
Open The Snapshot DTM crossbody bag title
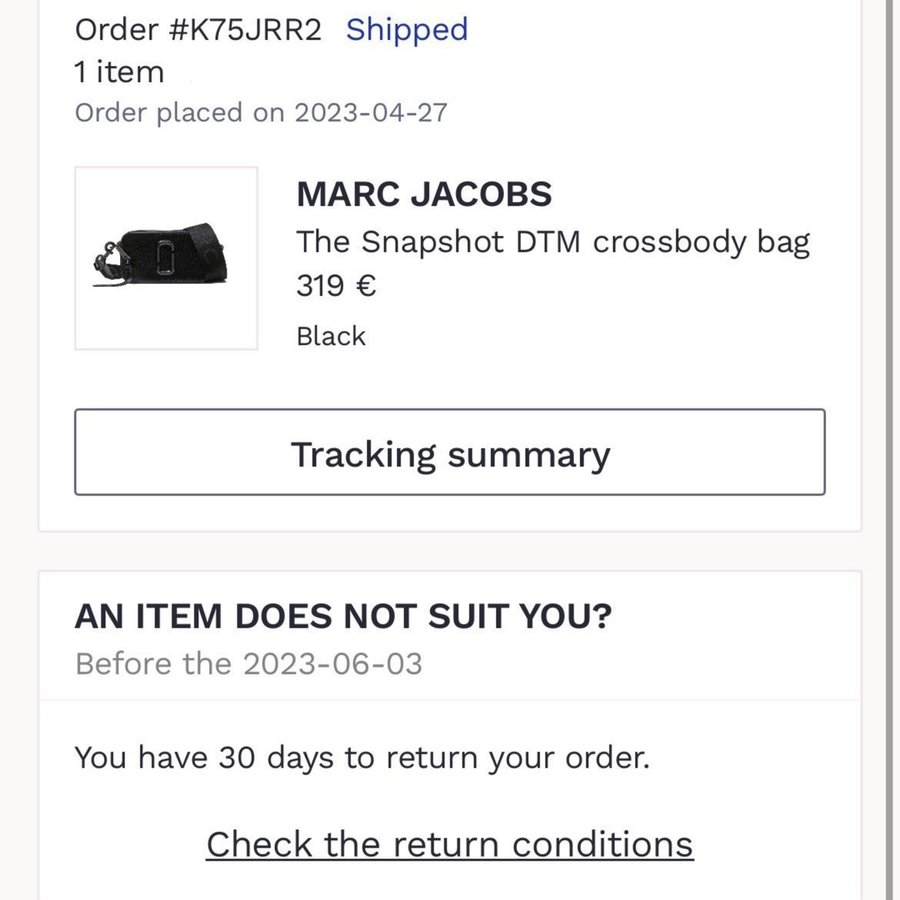coord(553,242)
